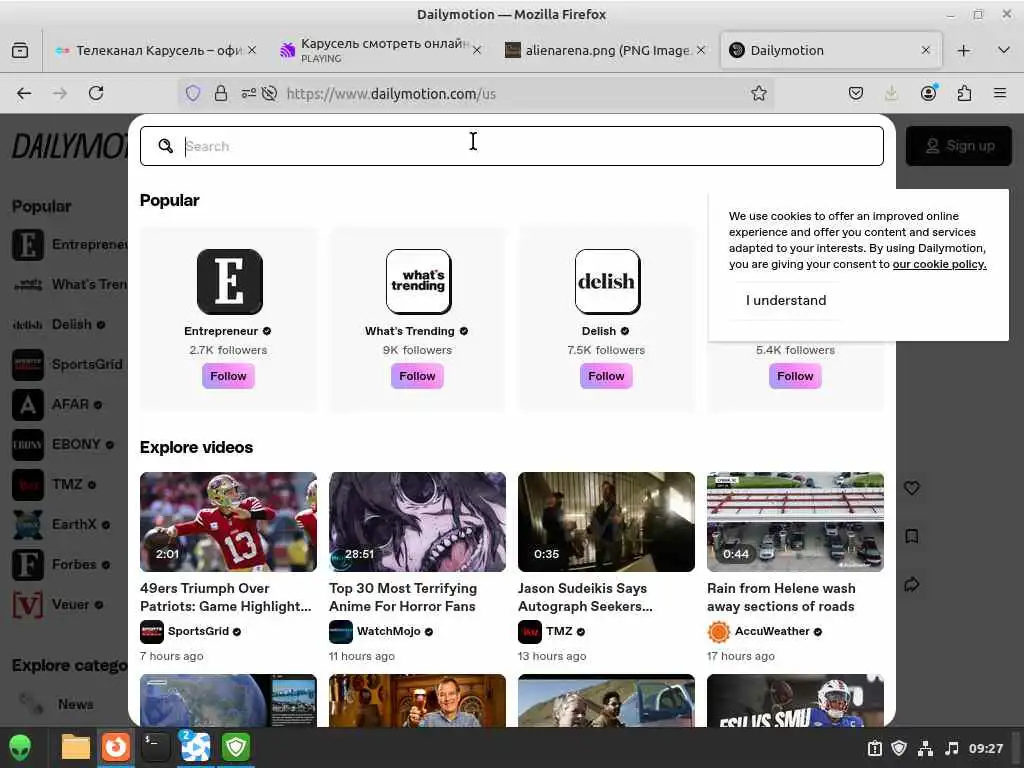Click the network tray icon
The height and width of the screenshot is (768, 1024).
[x=925, y=748]
